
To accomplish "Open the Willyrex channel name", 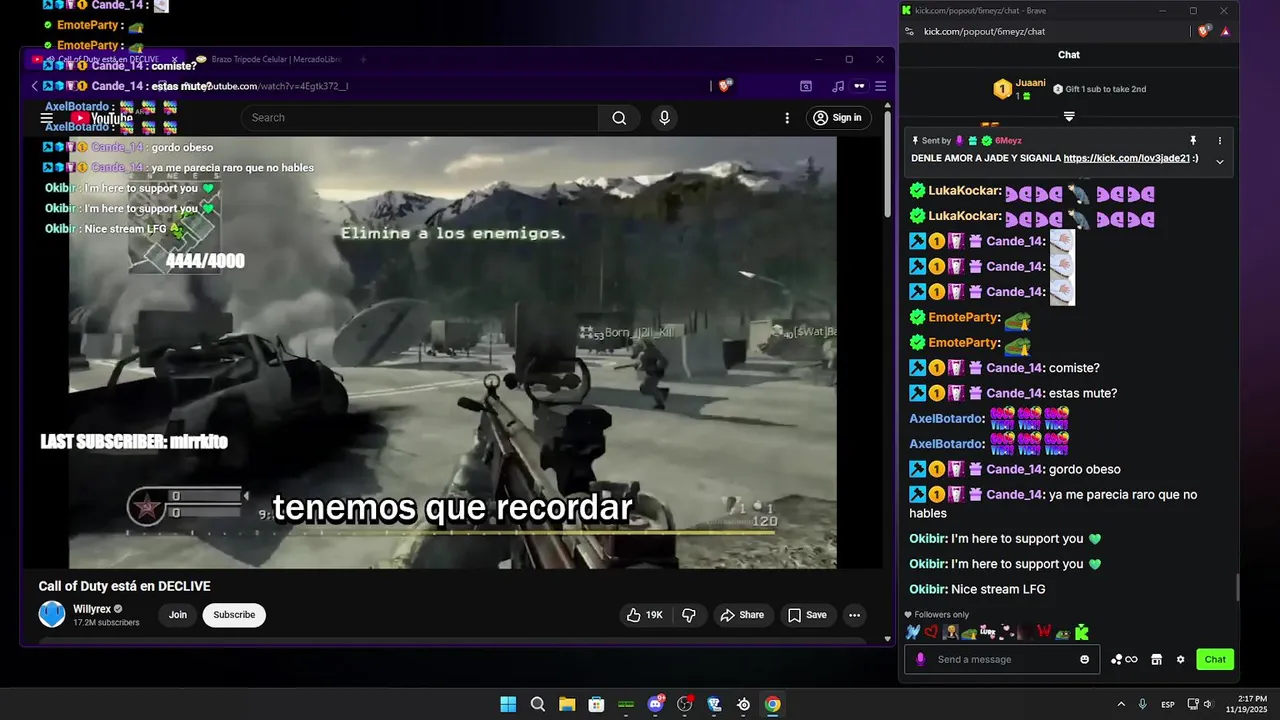I will pyautogui.click(x=92, y=609).
